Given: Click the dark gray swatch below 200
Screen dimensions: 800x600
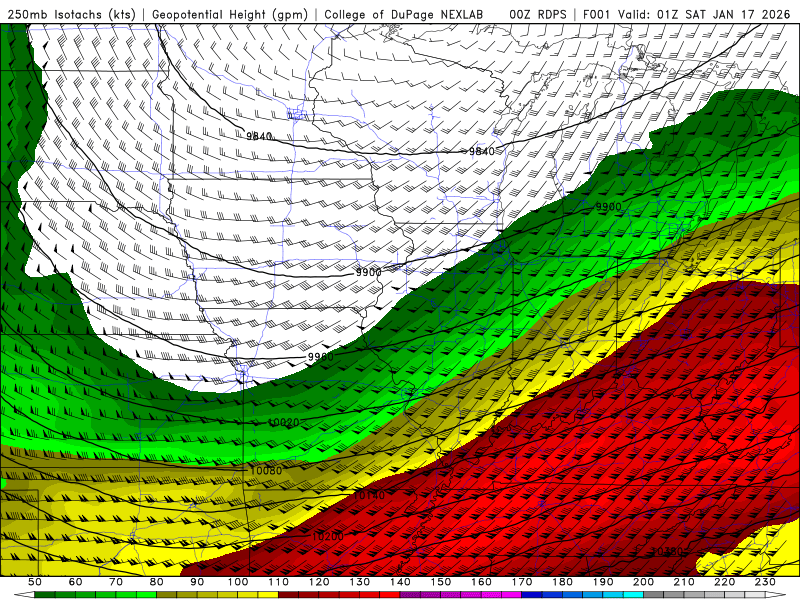Looking at the screenshot, I should tap(654, 595).
